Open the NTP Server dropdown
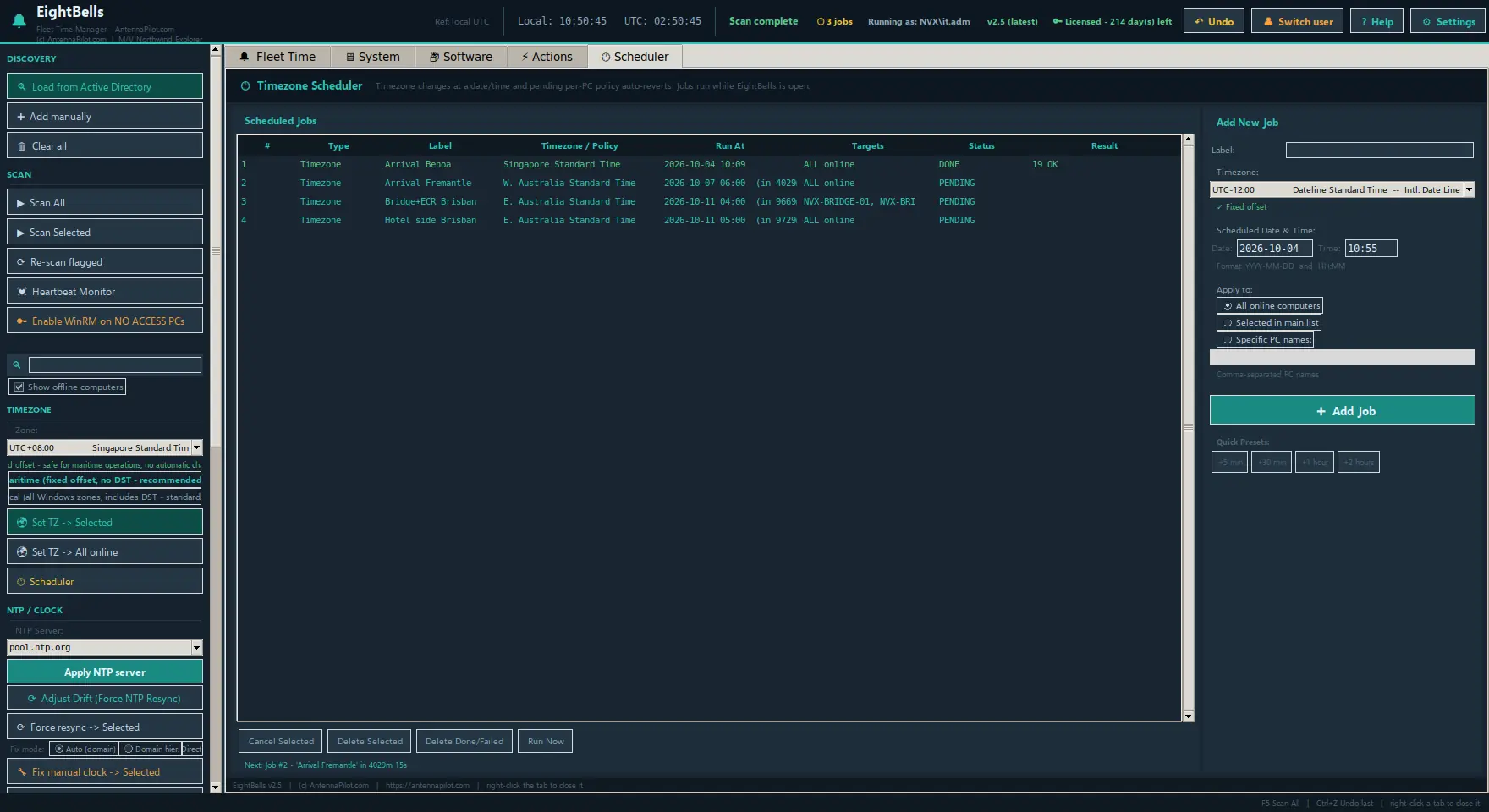1489x812 pixels. pyautogui.click(x=196, y=647)
